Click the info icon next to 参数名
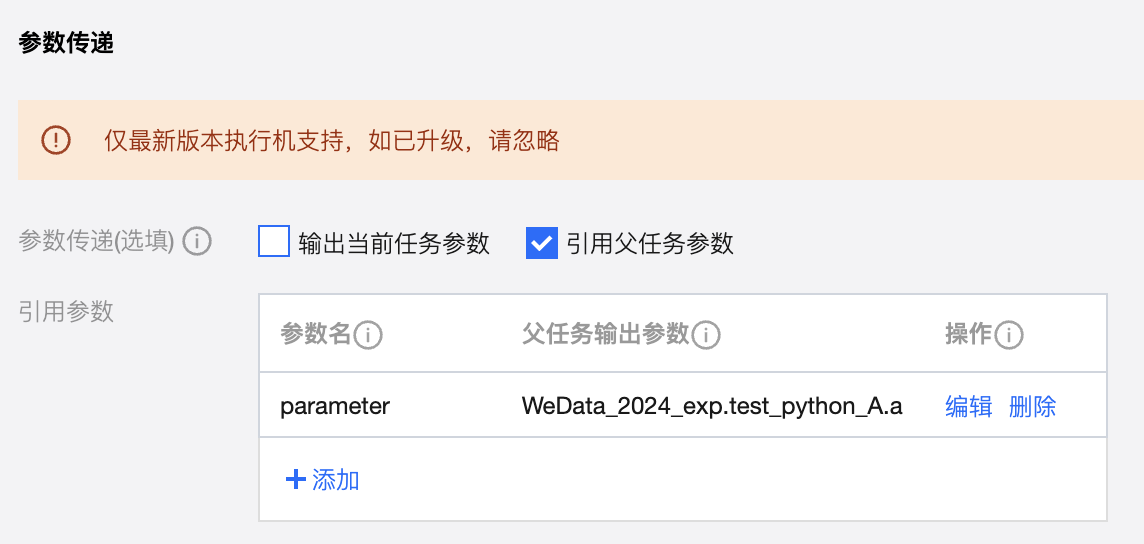 369,335
